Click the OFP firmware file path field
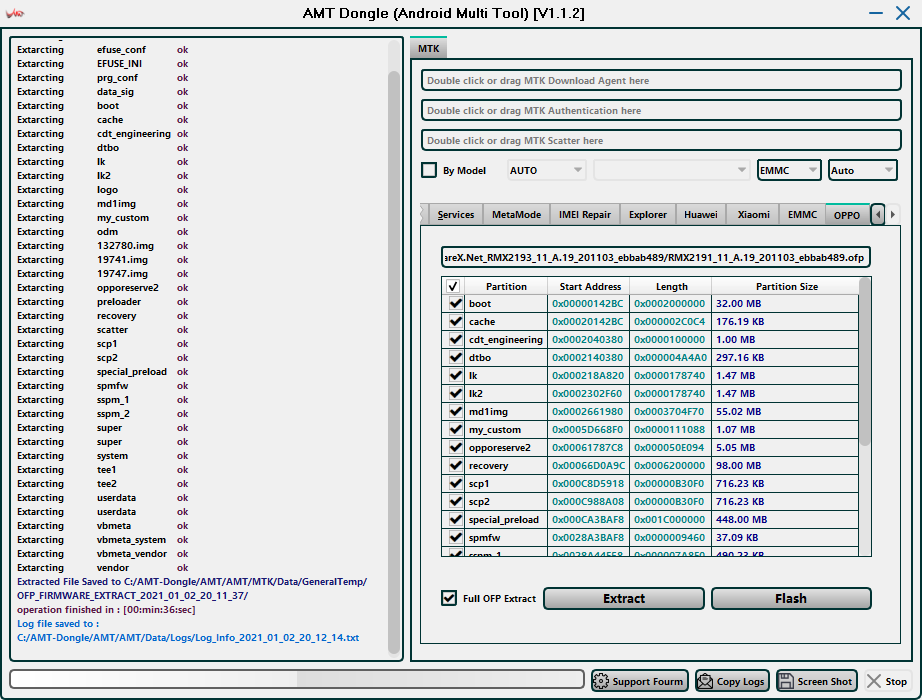This screenshot has height=700, width=922. pos(656,258)
